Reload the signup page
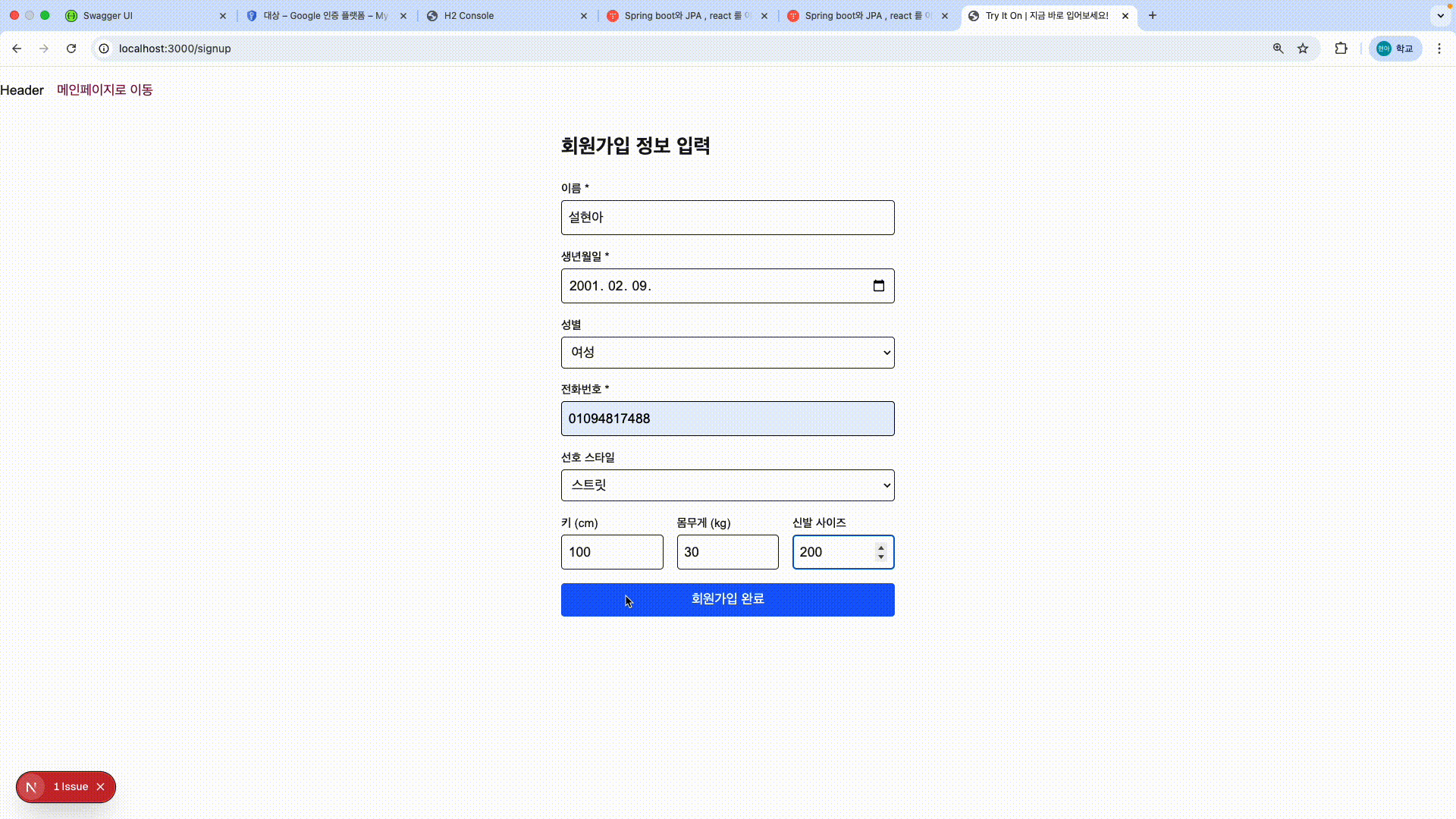The width and height of the screenshot is (1456, 819). [x=71, y=49]
